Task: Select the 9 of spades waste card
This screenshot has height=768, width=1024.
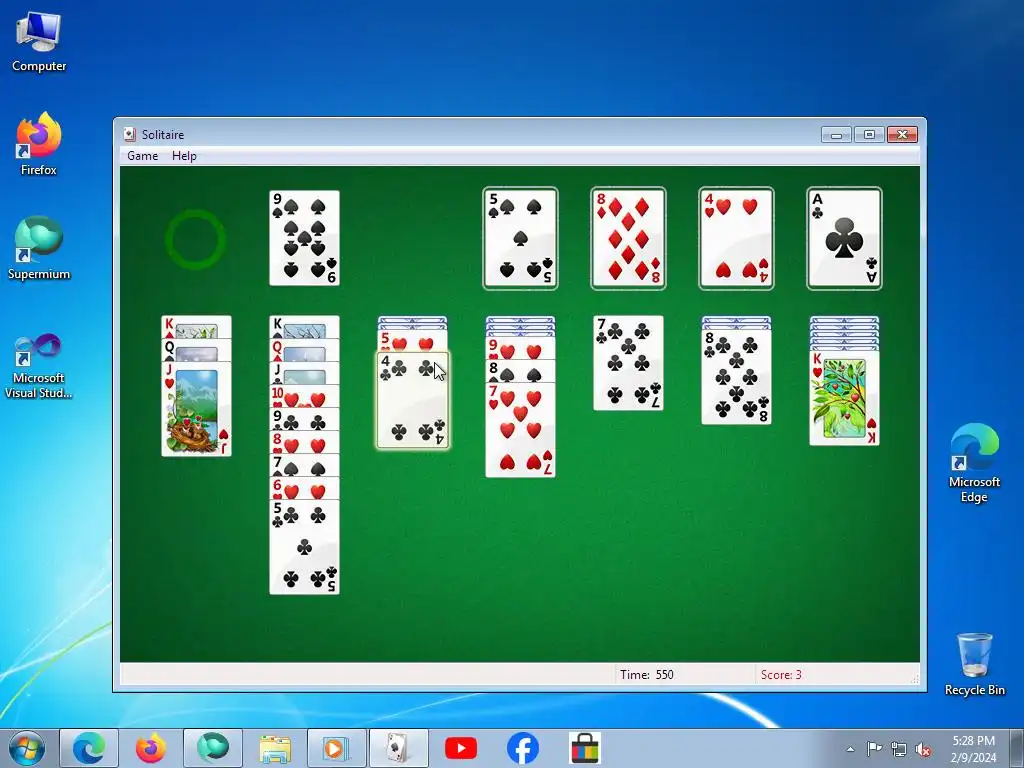Action: (x=304, y=238)
